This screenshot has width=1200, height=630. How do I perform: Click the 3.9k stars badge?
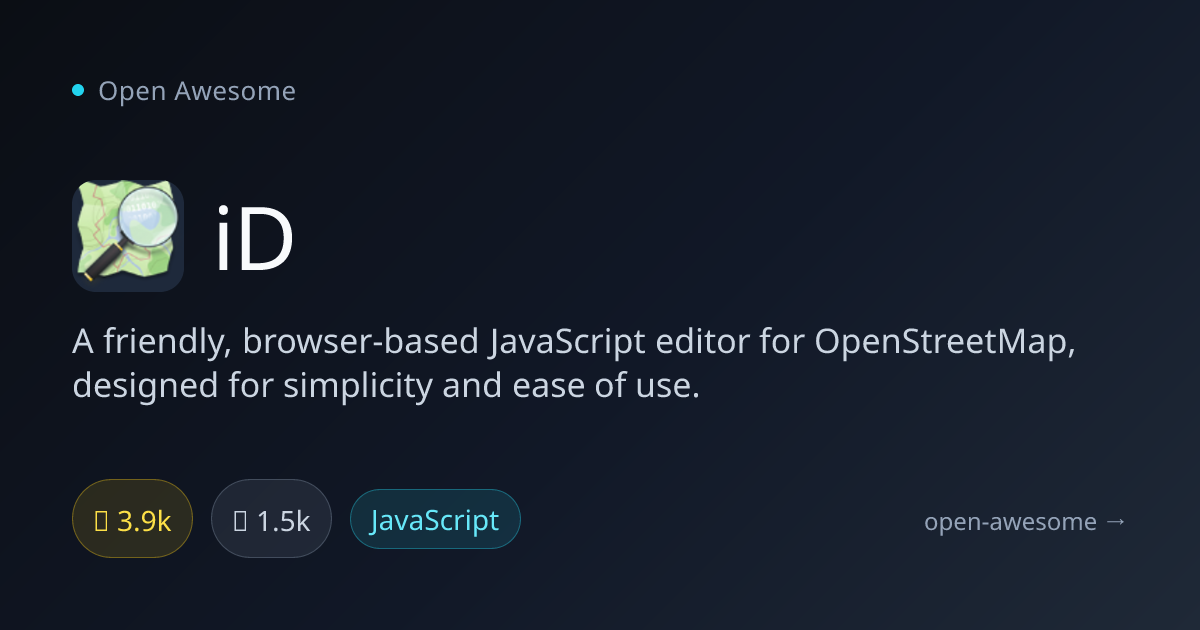pyautogui.click(x=132, y=519)
